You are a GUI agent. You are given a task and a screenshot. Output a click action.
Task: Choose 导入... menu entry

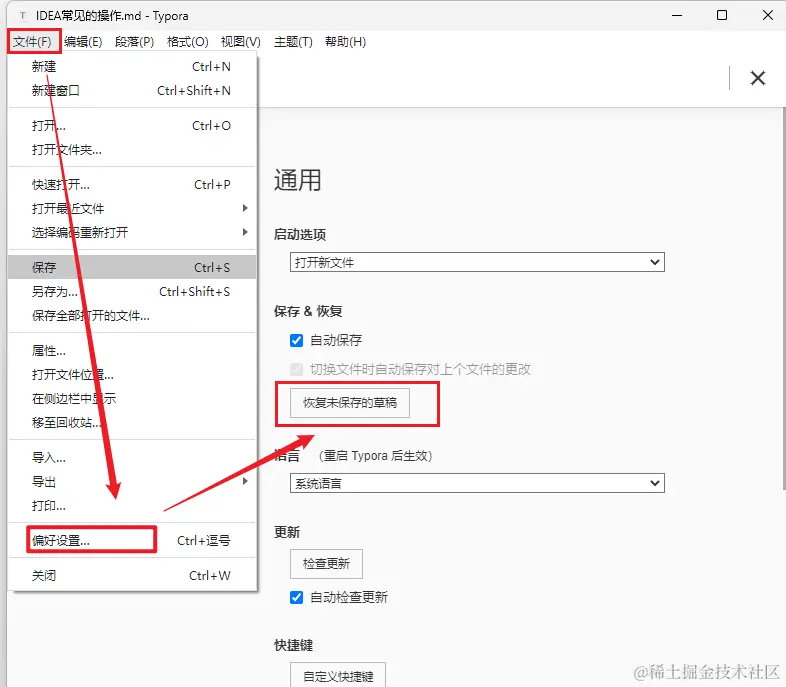(132, 457)
